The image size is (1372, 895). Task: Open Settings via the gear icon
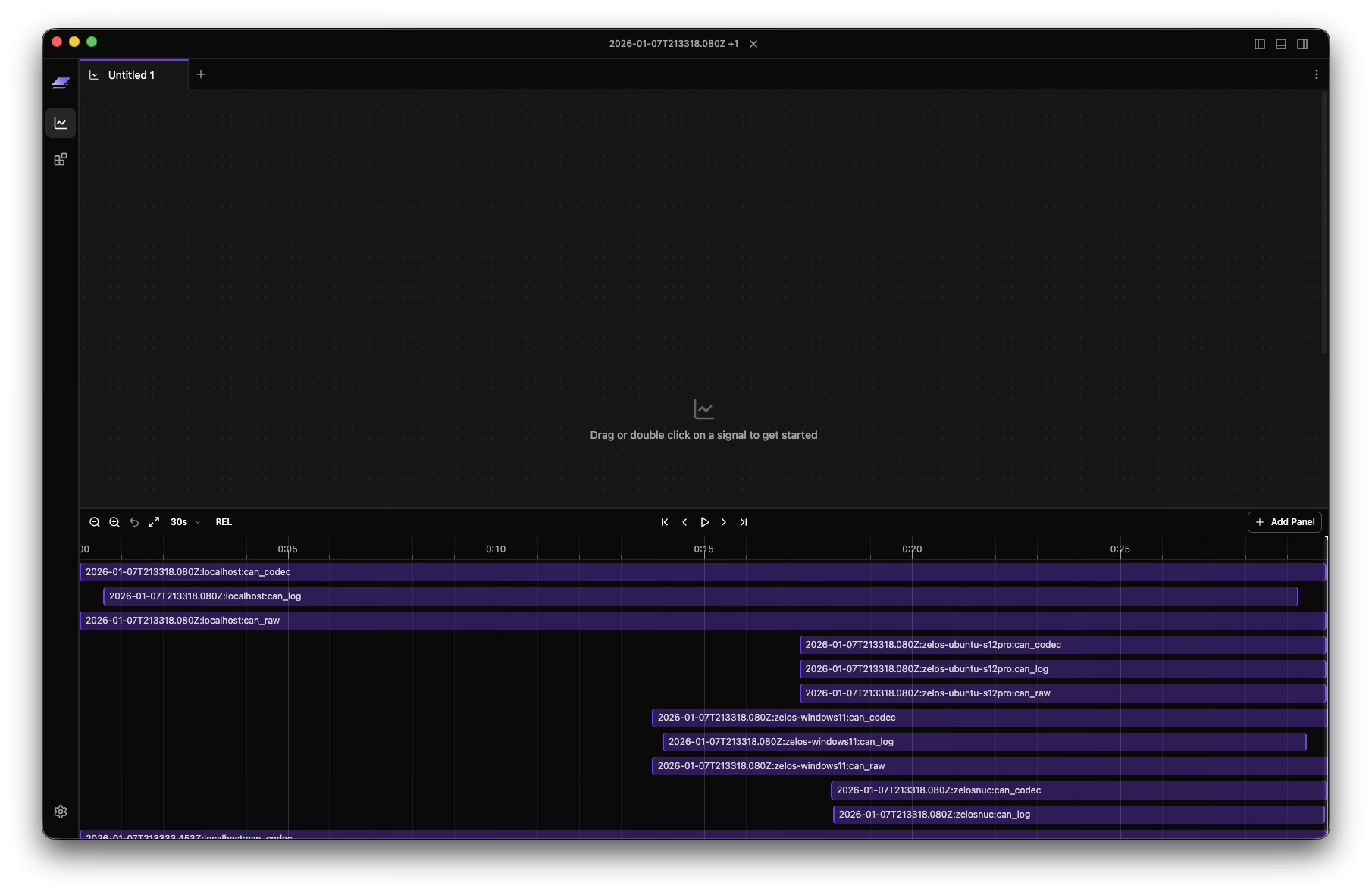[61, 812]
